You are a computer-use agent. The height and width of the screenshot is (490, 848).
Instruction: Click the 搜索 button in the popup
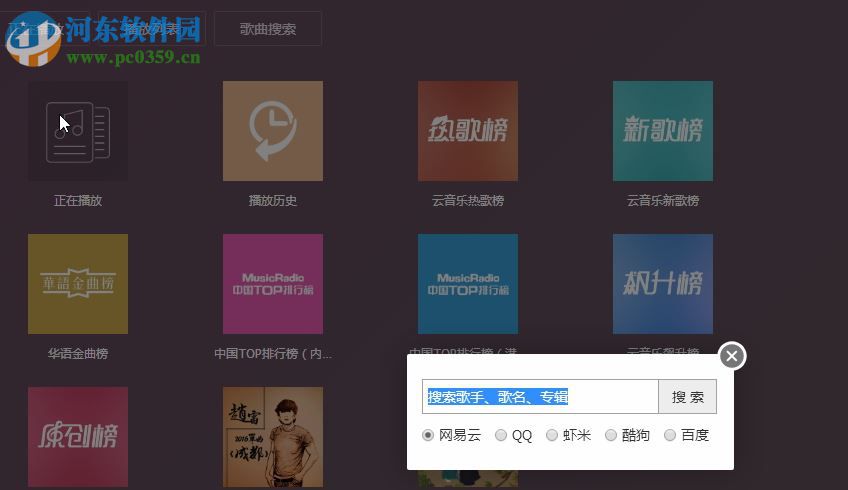coord(687,397)
